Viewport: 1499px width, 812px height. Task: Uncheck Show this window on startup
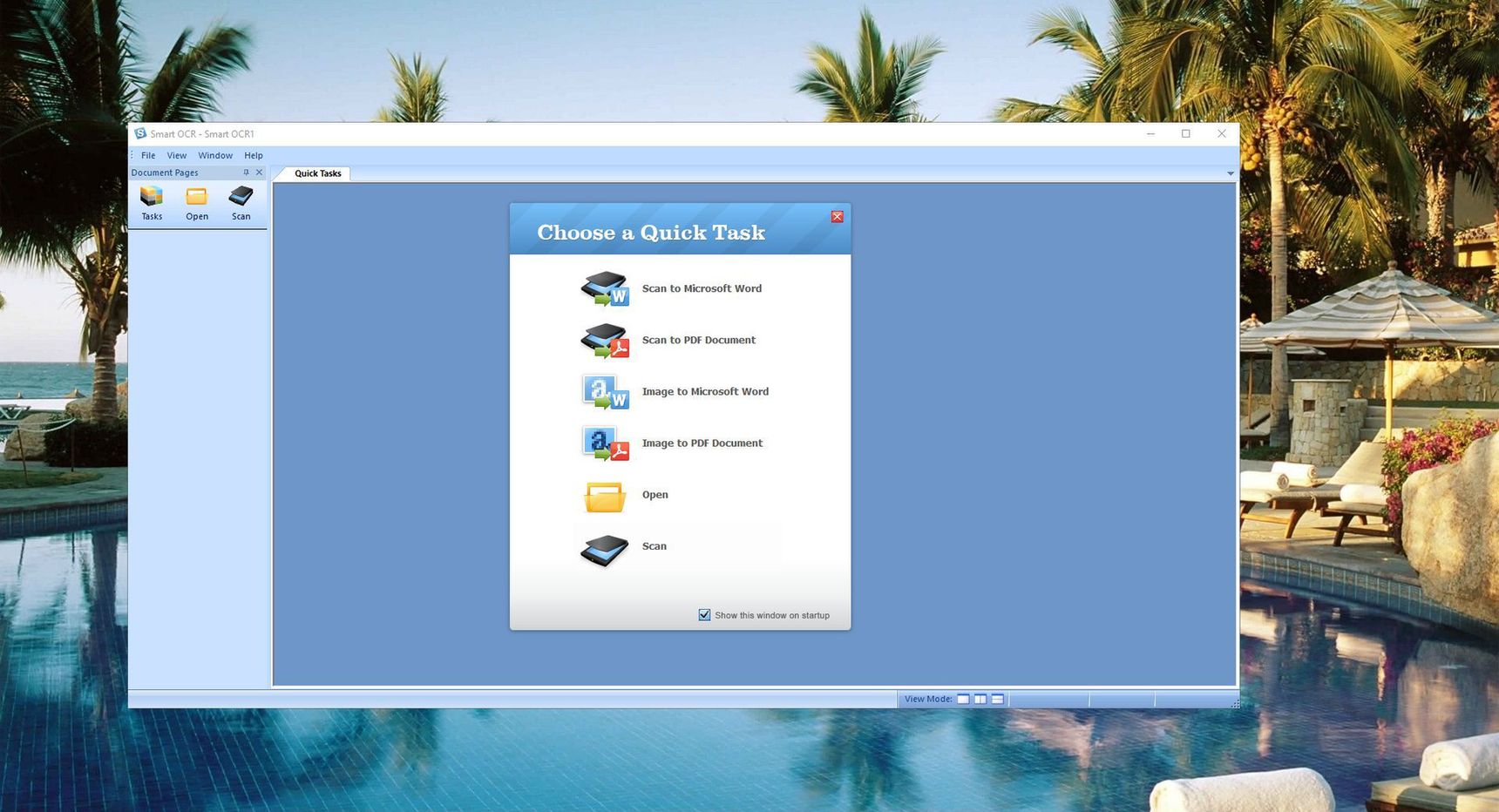pos(704,615)
